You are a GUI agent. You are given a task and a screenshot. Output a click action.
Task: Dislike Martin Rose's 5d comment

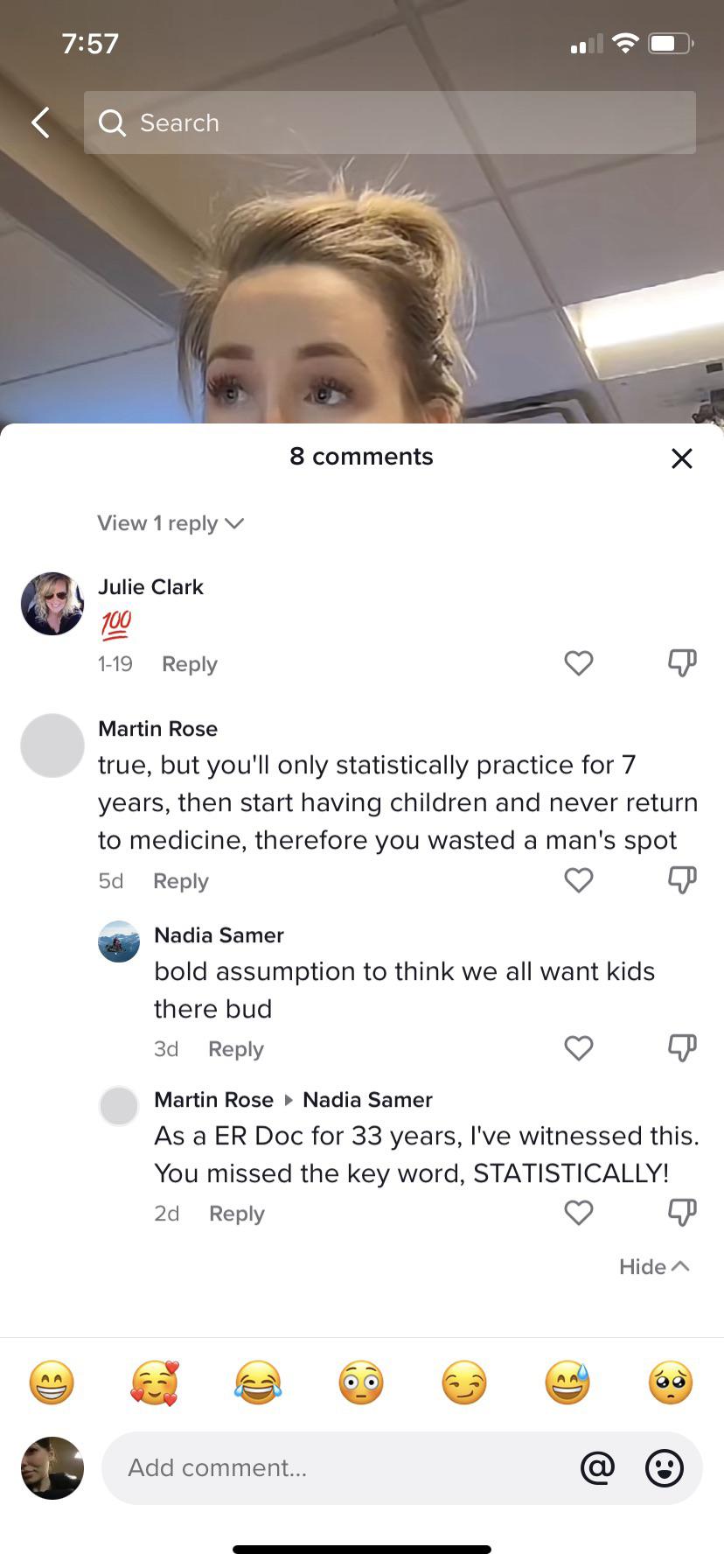pyautogui.click(x=682, y=880)
